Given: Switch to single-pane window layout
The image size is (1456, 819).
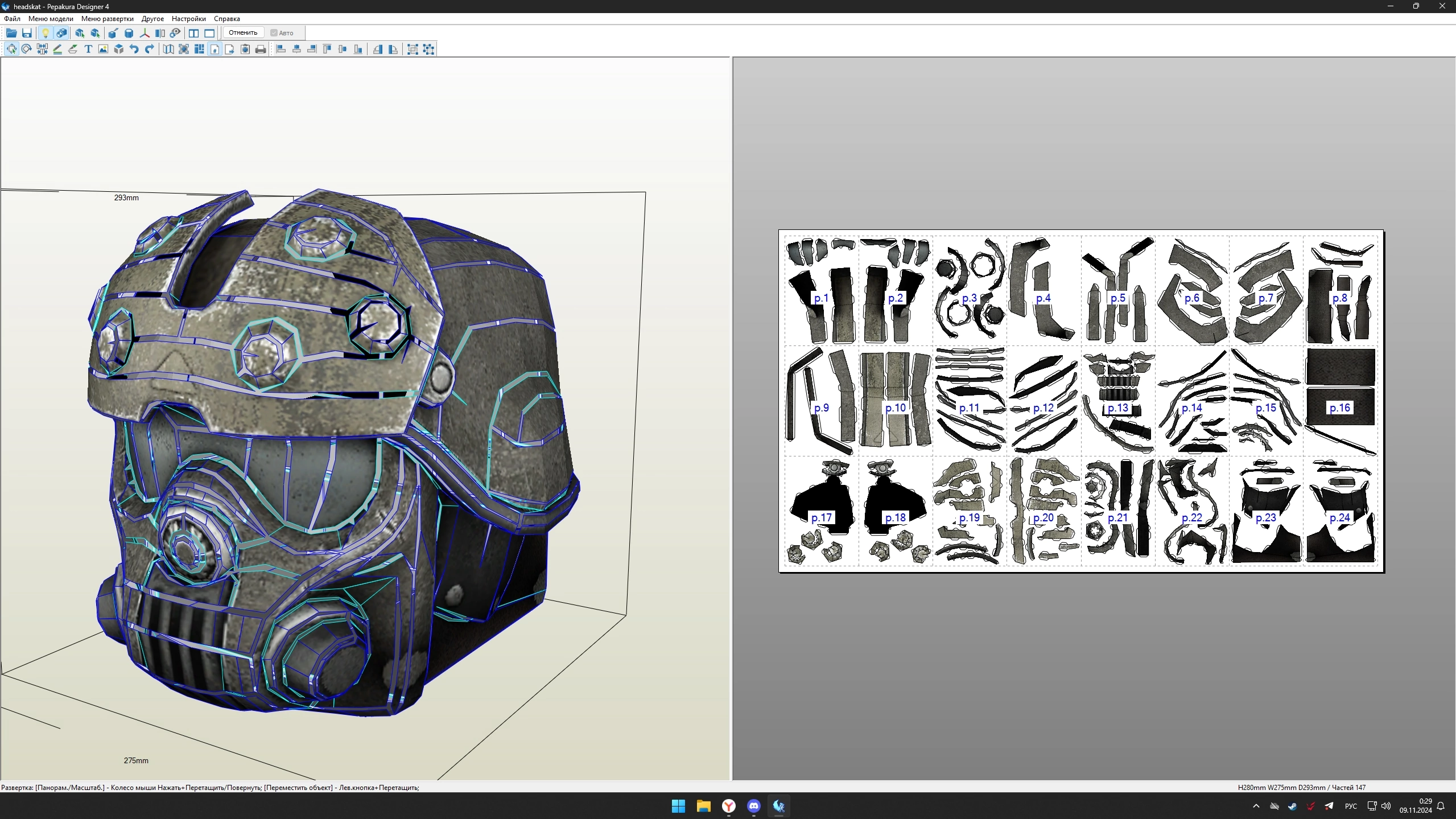Looking at the screenshot, I should tap(209, 33).
